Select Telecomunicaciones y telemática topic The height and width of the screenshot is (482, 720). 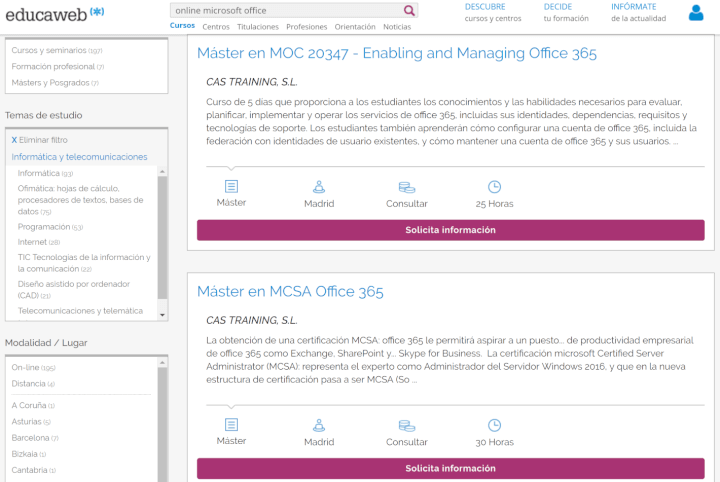(x=80, y=311)
